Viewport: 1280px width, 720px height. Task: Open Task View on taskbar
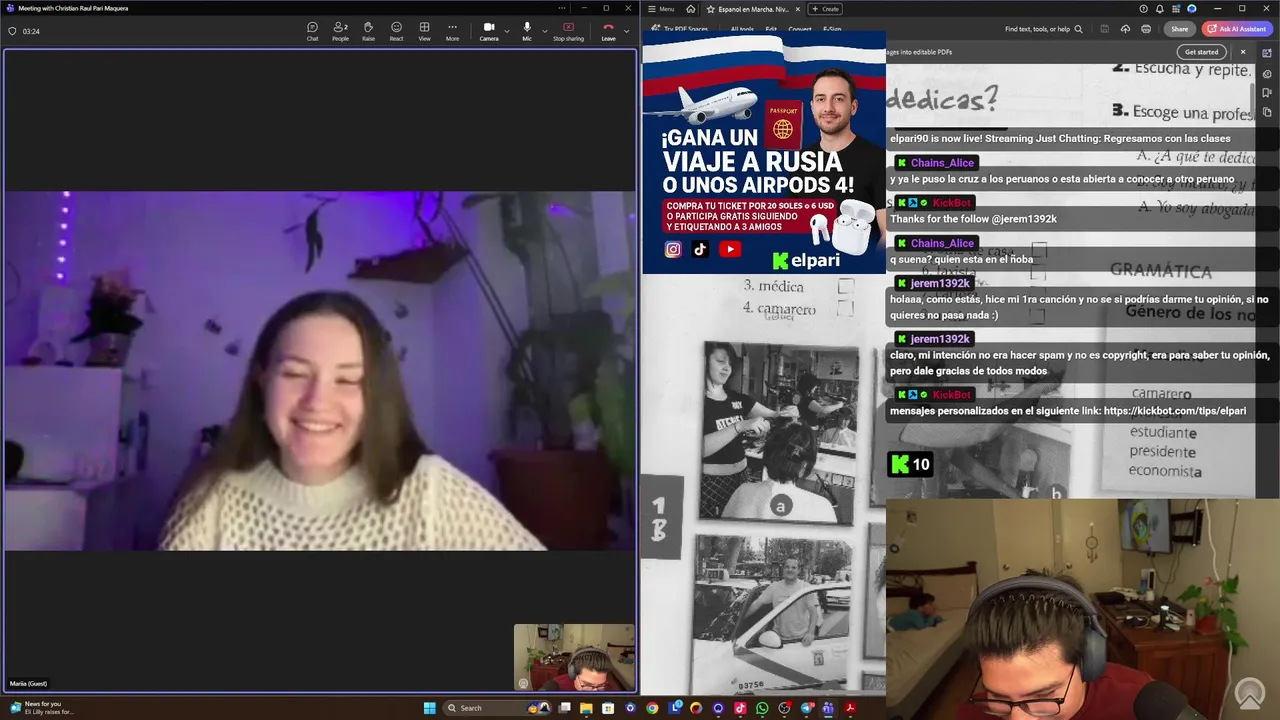click(565, 708)
